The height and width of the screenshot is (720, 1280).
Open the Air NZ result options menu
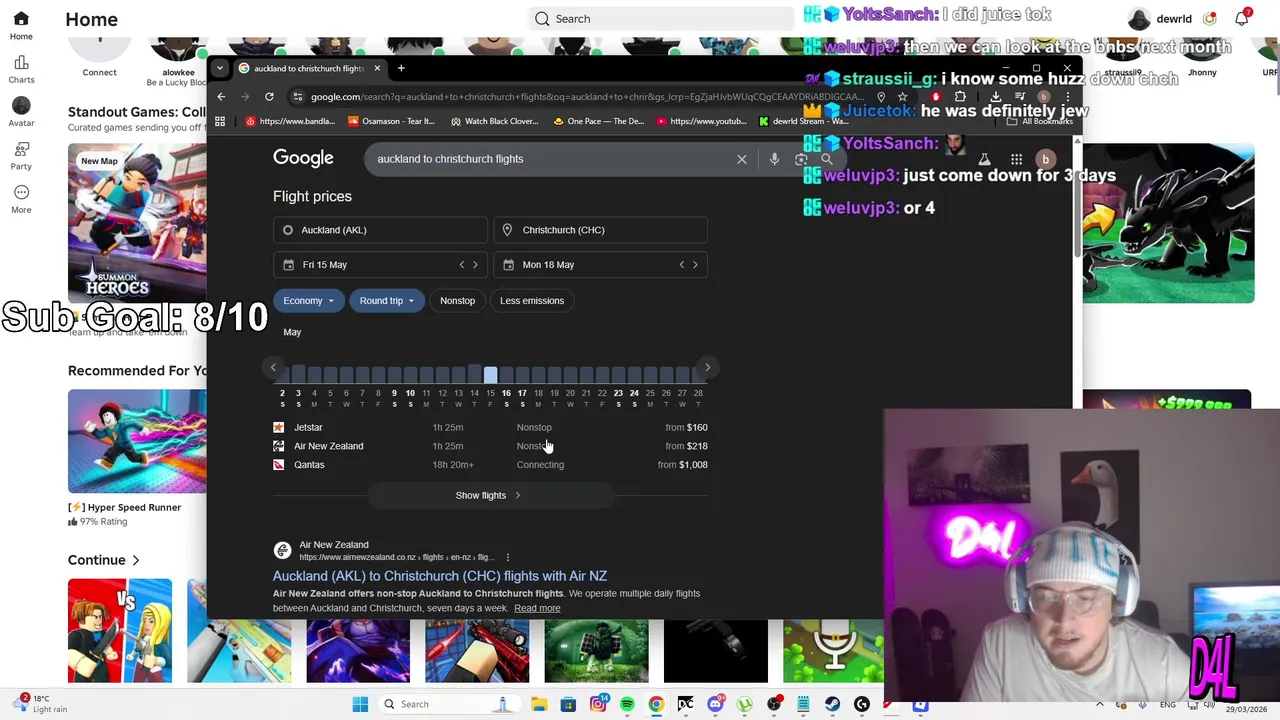point(507,557)
